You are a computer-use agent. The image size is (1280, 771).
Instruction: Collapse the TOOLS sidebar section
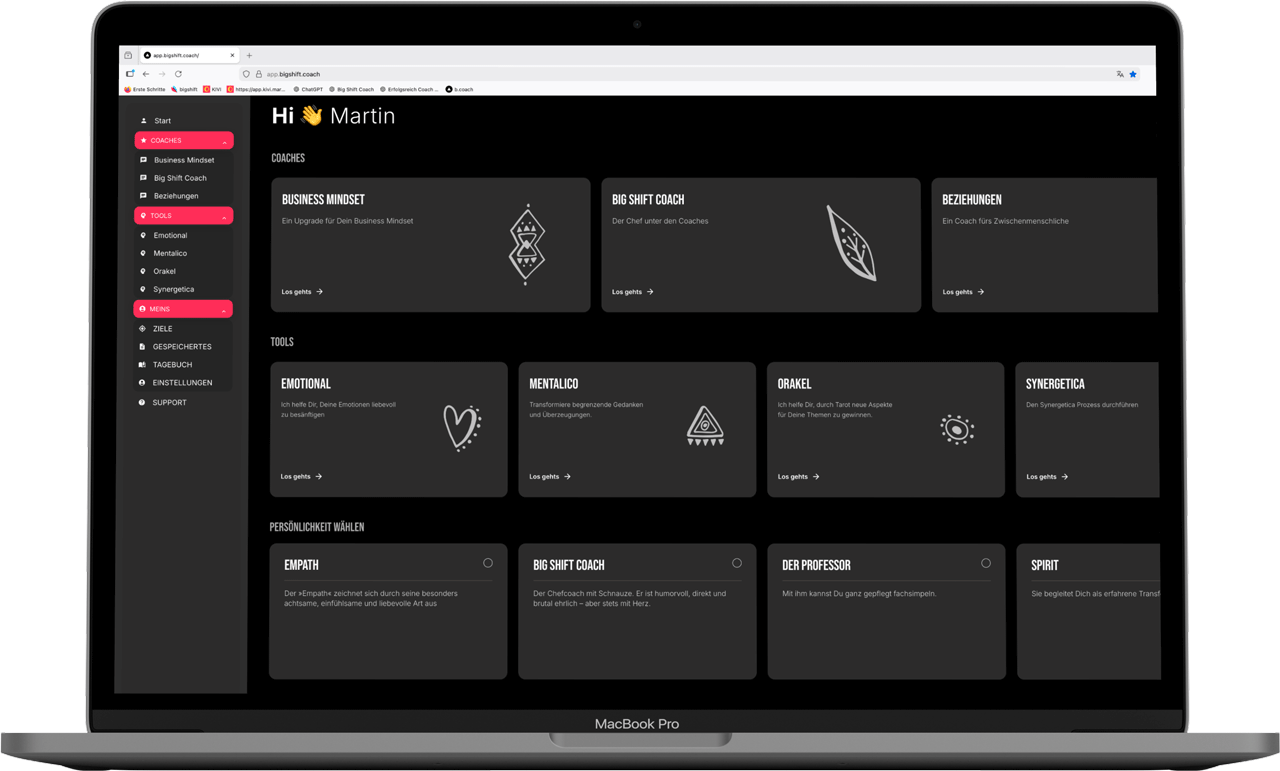tap(224, 216)
